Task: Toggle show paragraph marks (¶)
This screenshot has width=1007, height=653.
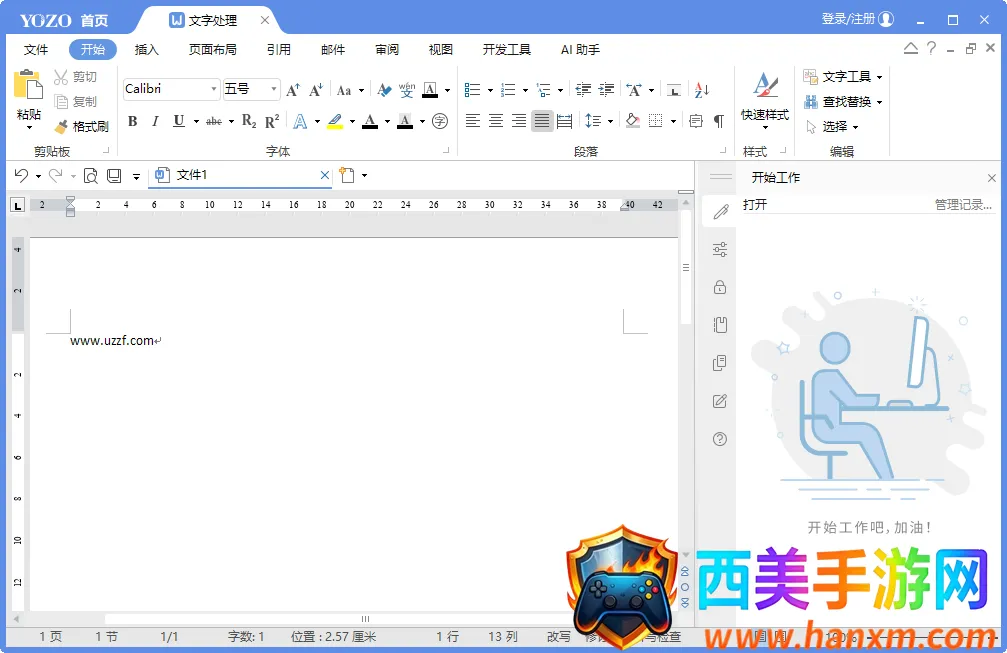Action: 718,121
